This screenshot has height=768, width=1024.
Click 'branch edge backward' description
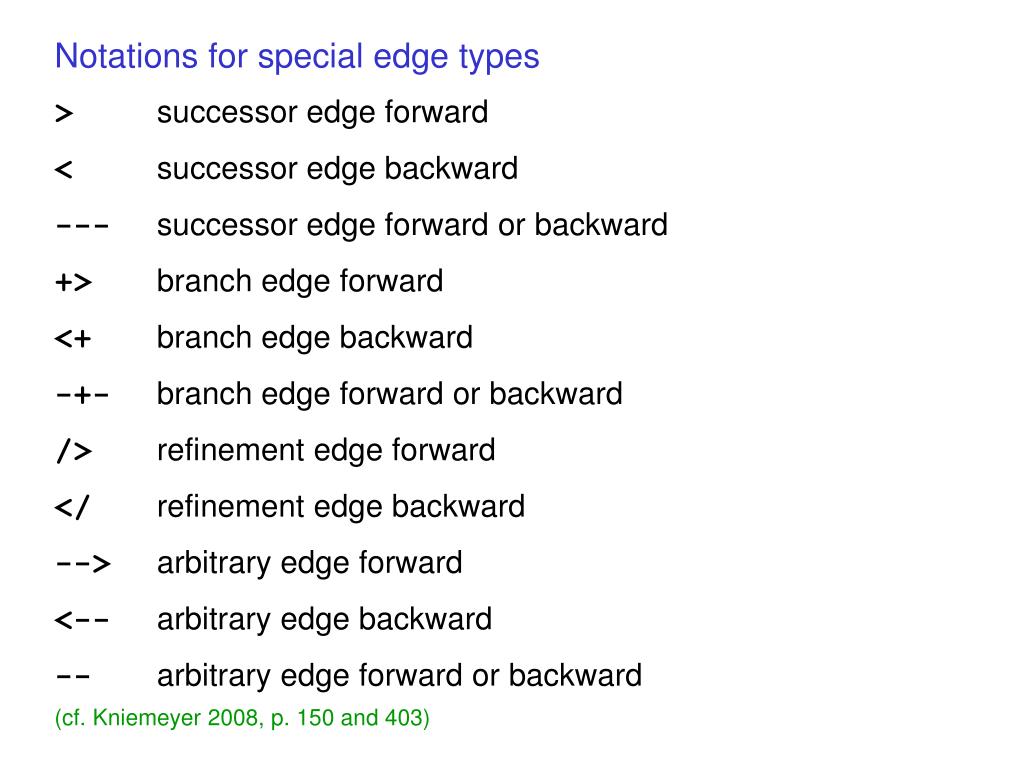[x=315, y=338]
